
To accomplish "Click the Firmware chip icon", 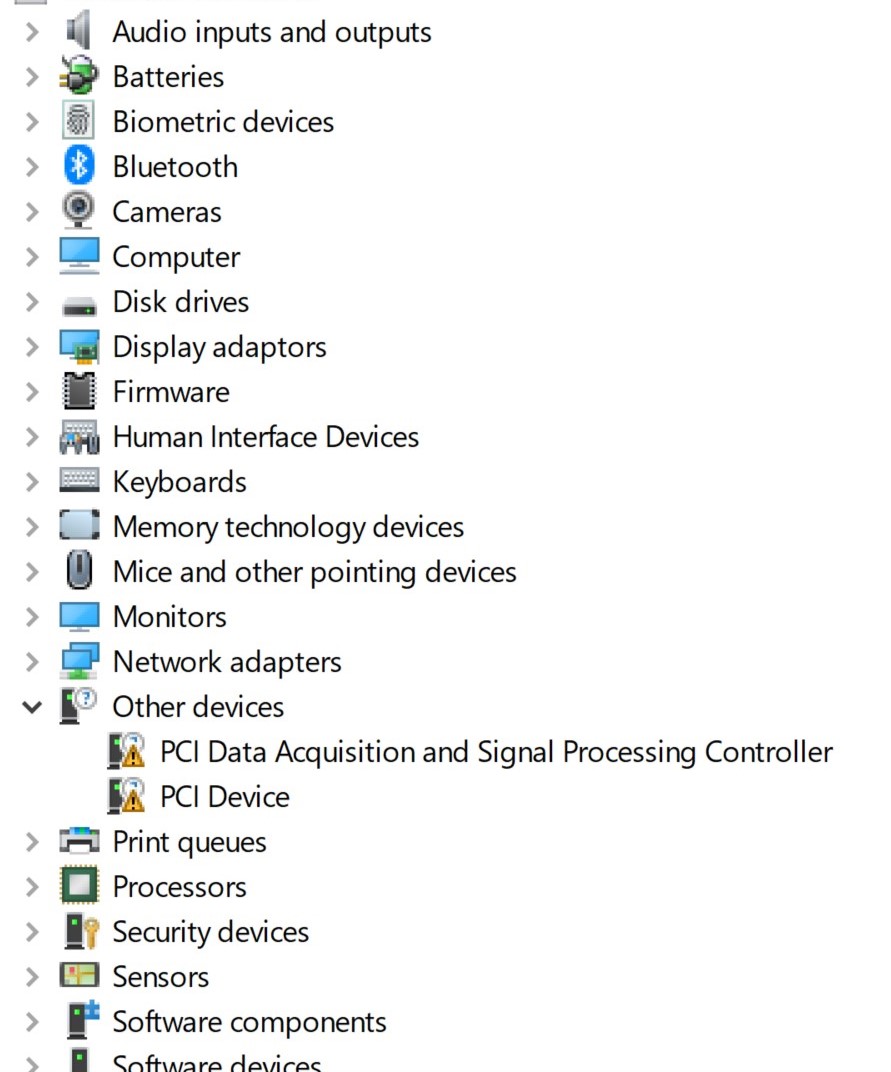I will click(79, 391).
